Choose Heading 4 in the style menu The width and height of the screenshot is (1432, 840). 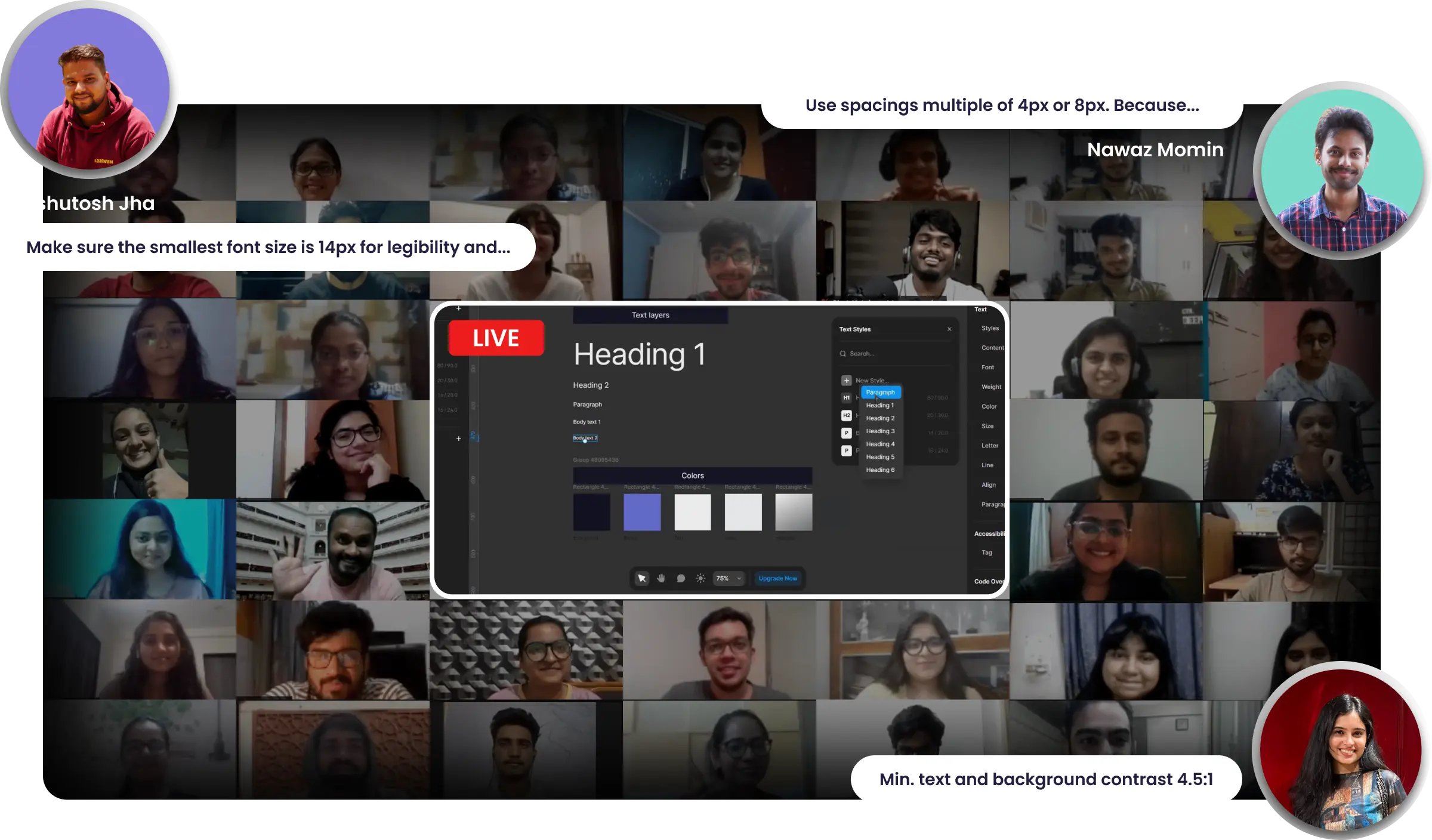click(880, 444)
